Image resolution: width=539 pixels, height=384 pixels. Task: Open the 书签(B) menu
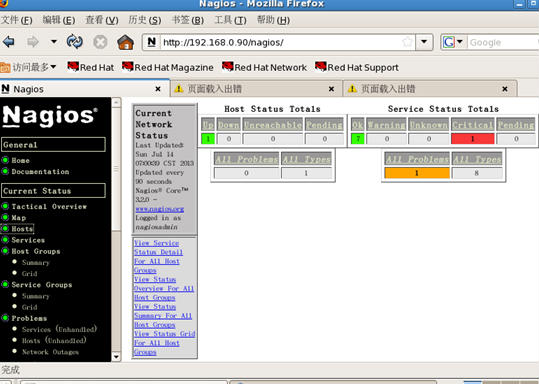(188, 20)
